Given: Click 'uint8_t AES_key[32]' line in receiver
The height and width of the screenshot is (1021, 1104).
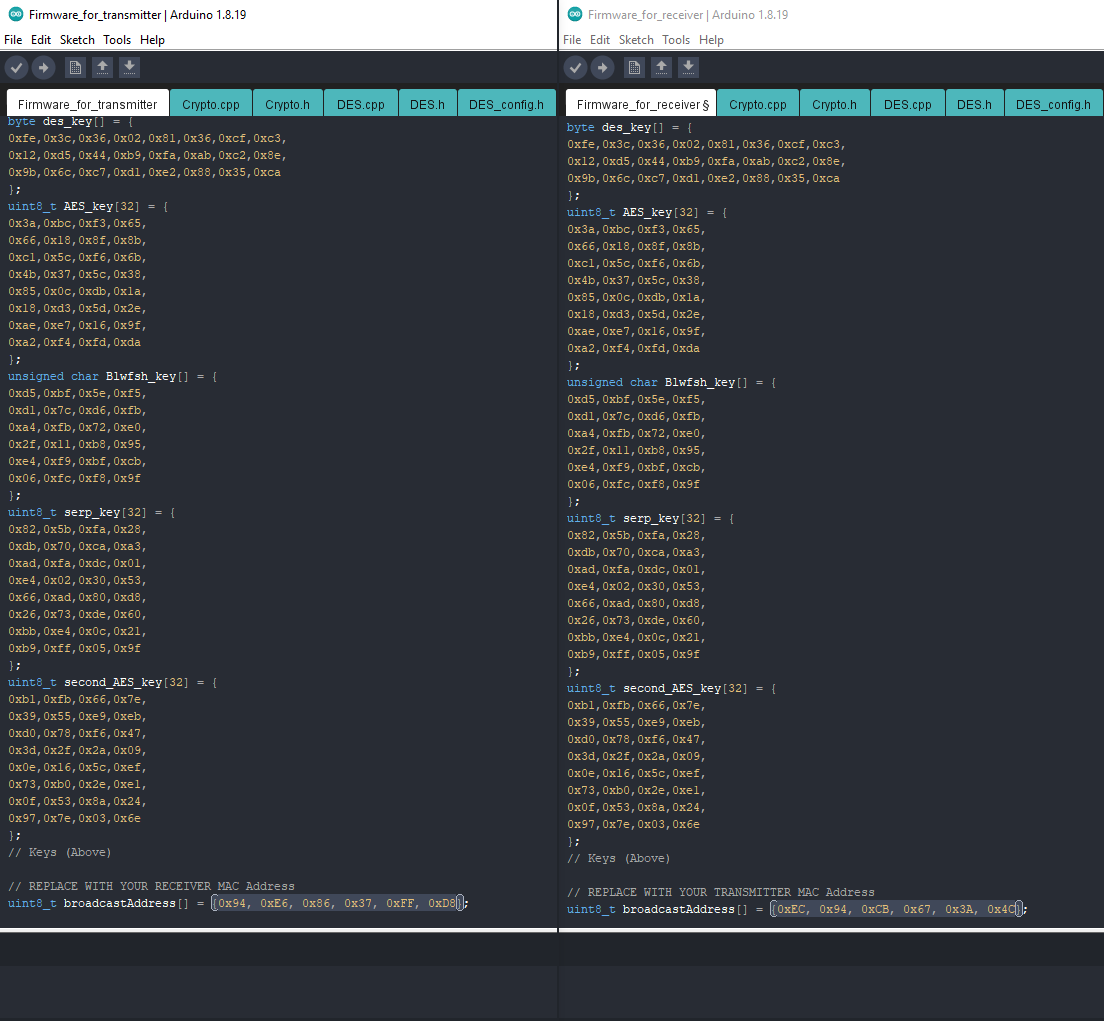Looking at the screenshot, I should (x=647, y=212).
